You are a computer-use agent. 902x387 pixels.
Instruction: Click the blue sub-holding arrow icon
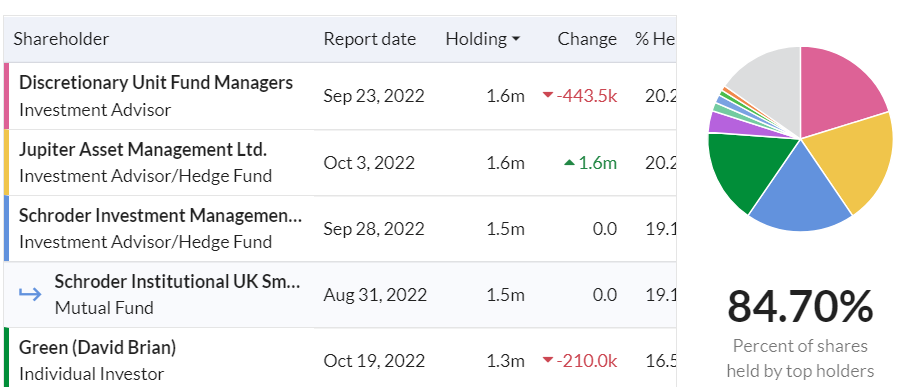click(30, 294)
